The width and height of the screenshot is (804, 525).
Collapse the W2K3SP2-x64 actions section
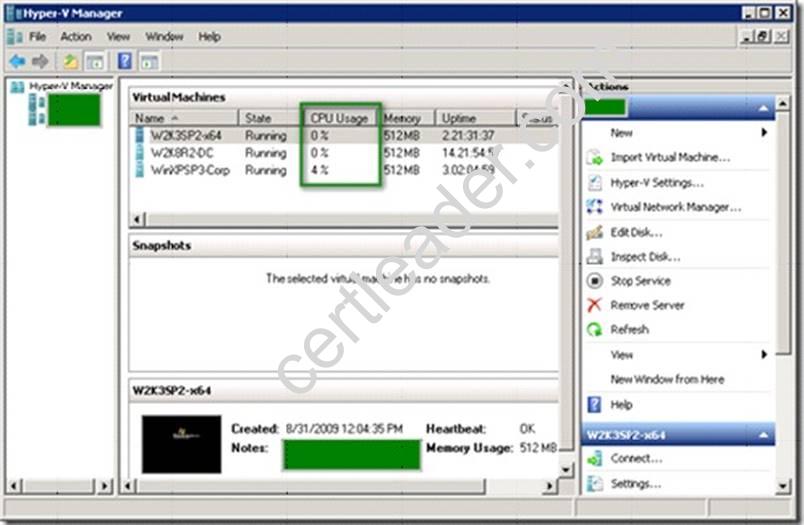tap(765, 435)
